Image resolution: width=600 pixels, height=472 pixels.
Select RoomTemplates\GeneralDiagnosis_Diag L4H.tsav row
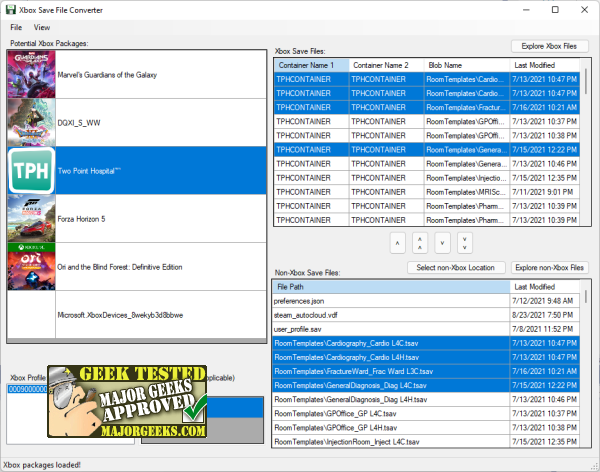(x=426, y=400)
